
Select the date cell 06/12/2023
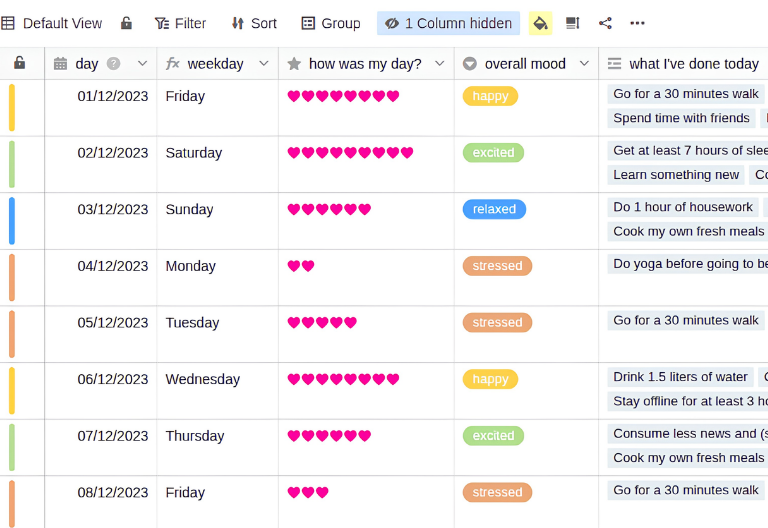101,391
